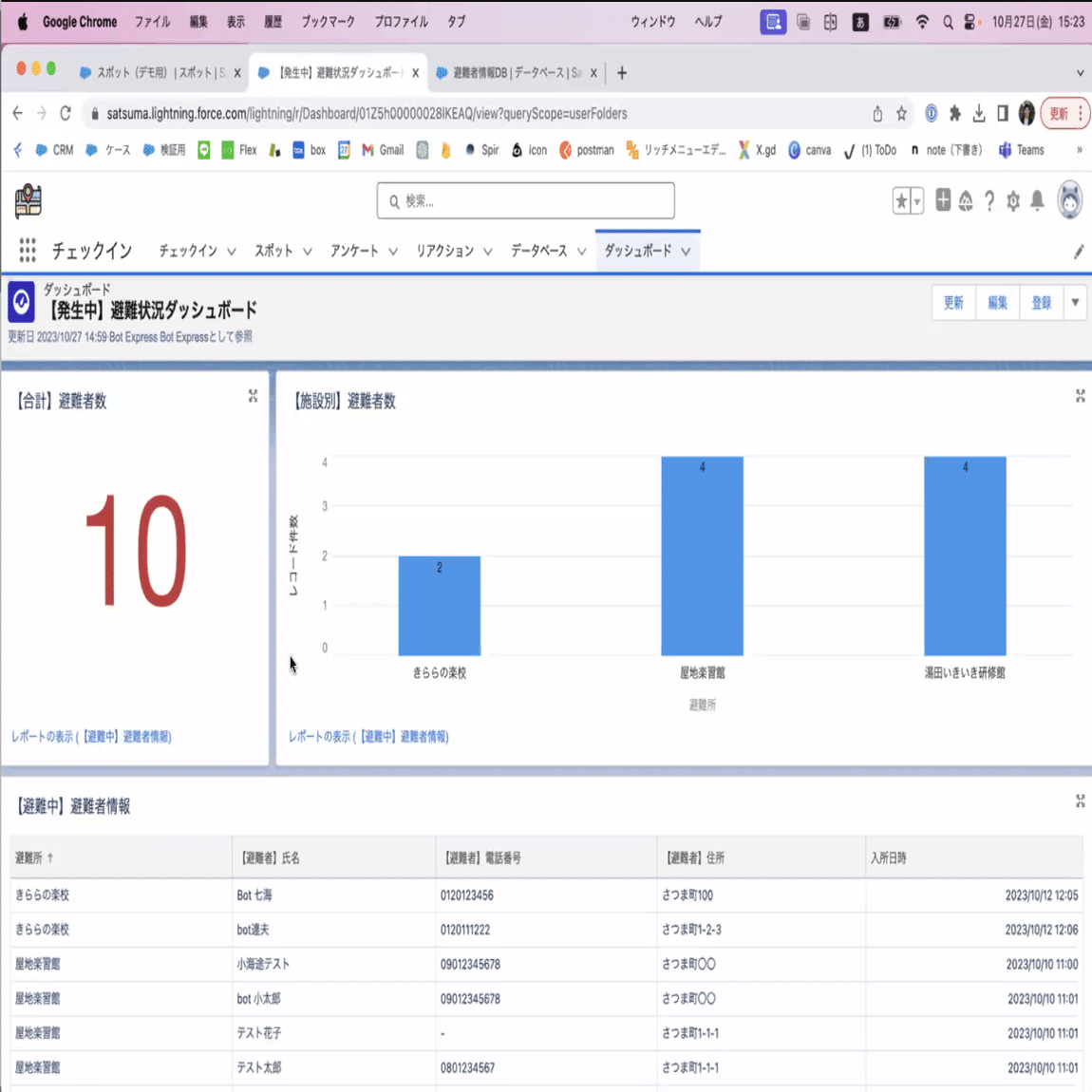Open the アンケート navigation tab
Screen dimensions: 1092x1092
coord(354,251)
